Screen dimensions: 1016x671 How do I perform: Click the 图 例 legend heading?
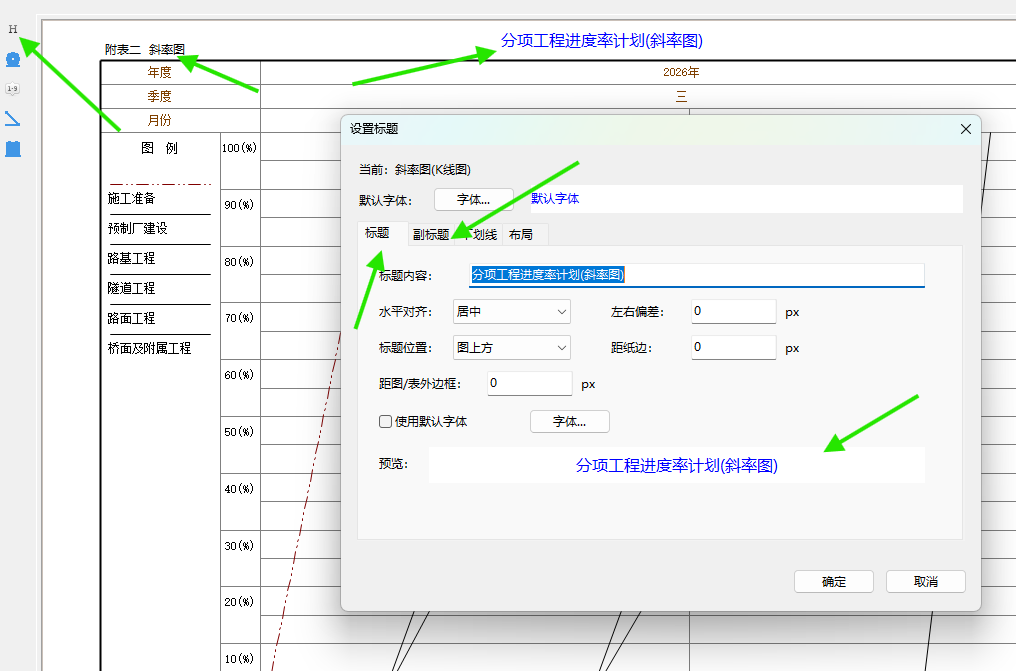pos(159,148)
